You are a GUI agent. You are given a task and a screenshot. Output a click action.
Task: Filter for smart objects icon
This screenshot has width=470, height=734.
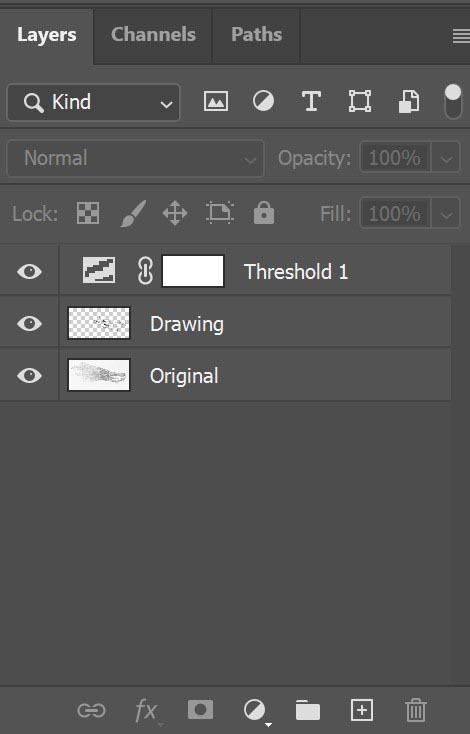pos(409,102)
